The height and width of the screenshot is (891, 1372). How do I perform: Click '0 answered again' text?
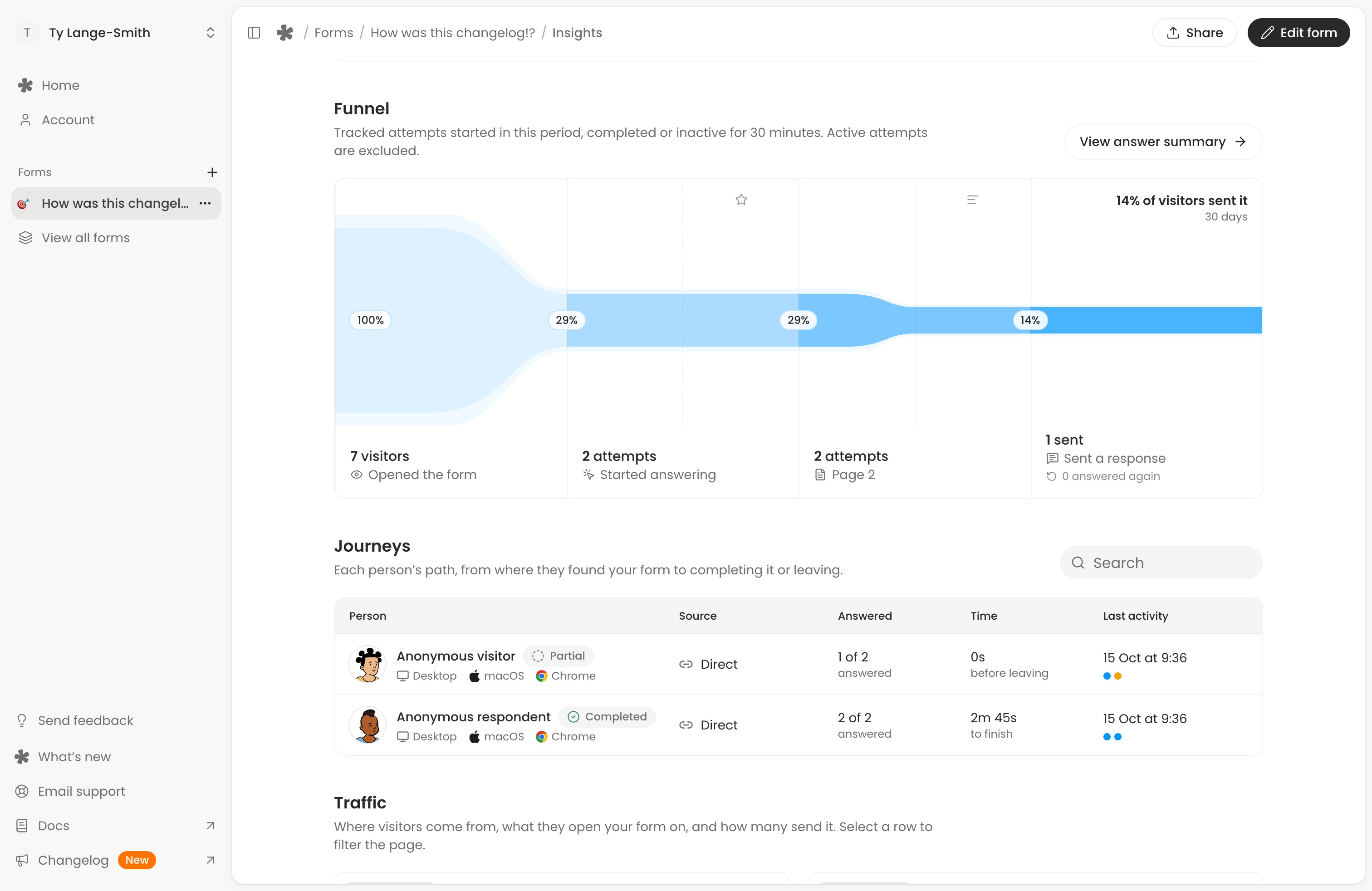(1111, 476)
